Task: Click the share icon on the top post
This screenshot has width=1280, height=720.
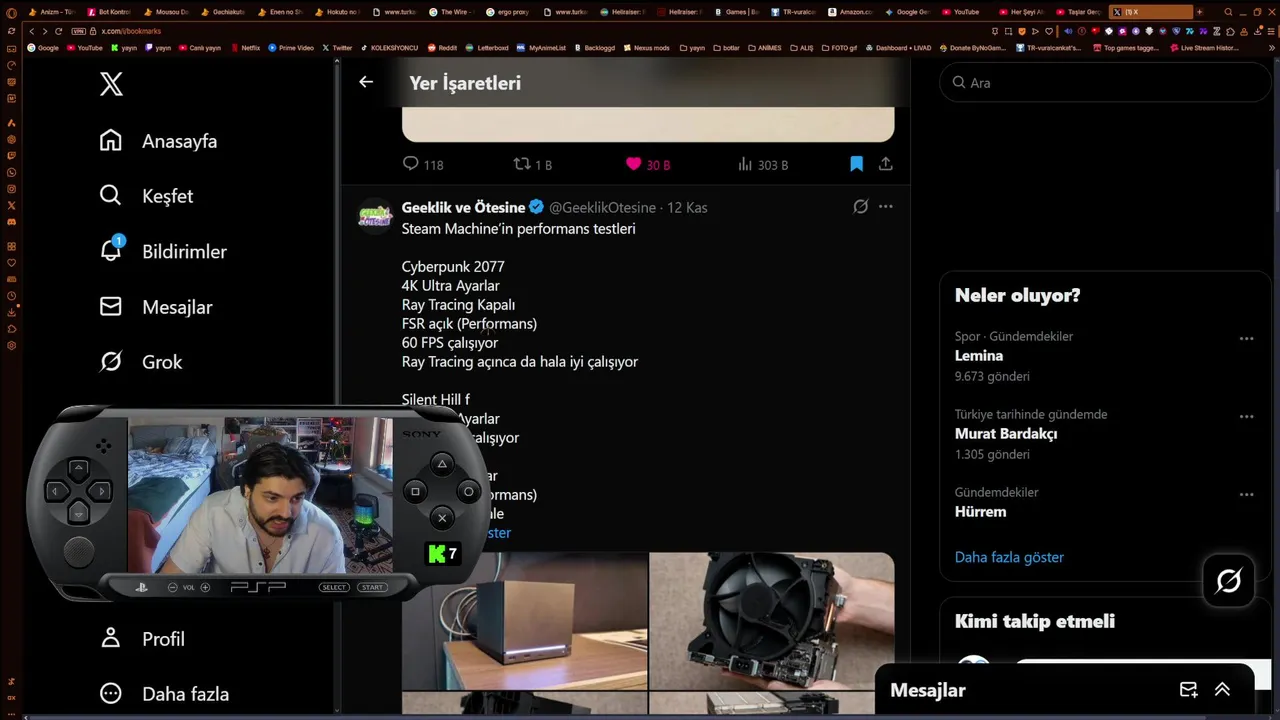Action: (x=885, y=164)
